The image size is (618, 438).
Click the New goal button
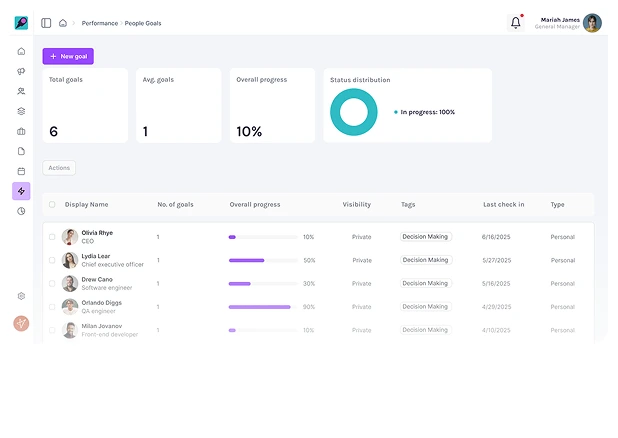coord(68,56)
